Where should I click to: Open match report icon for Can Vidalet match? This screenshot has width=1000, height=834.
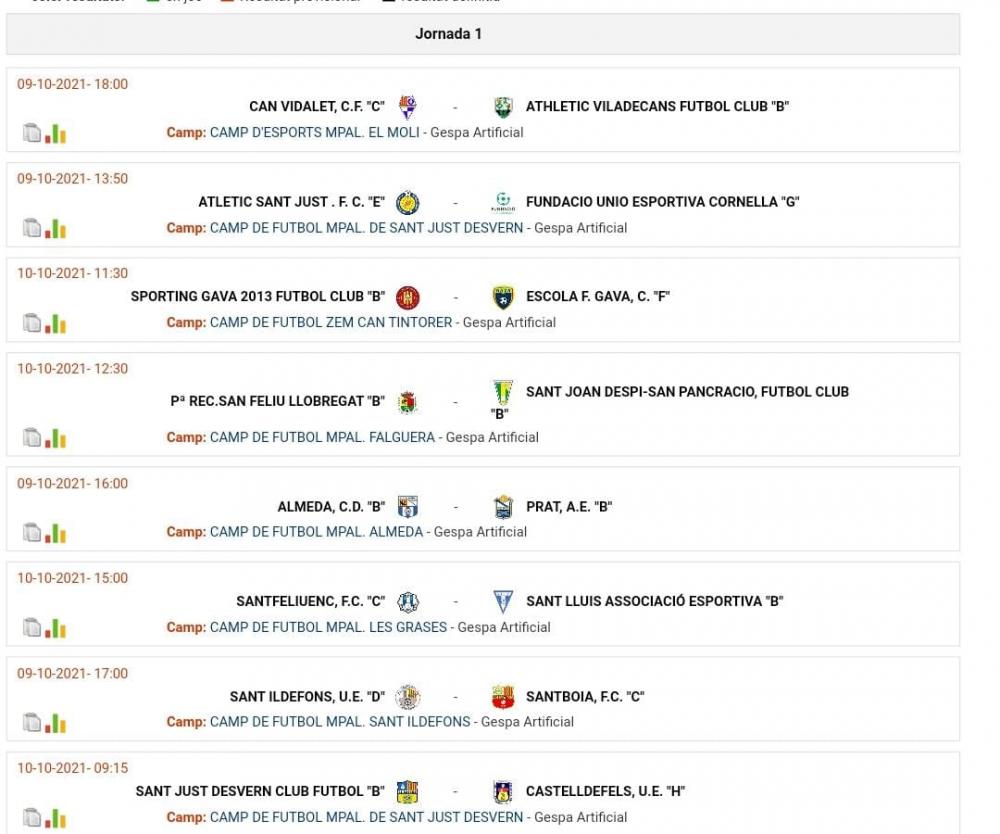pos(32,133)
